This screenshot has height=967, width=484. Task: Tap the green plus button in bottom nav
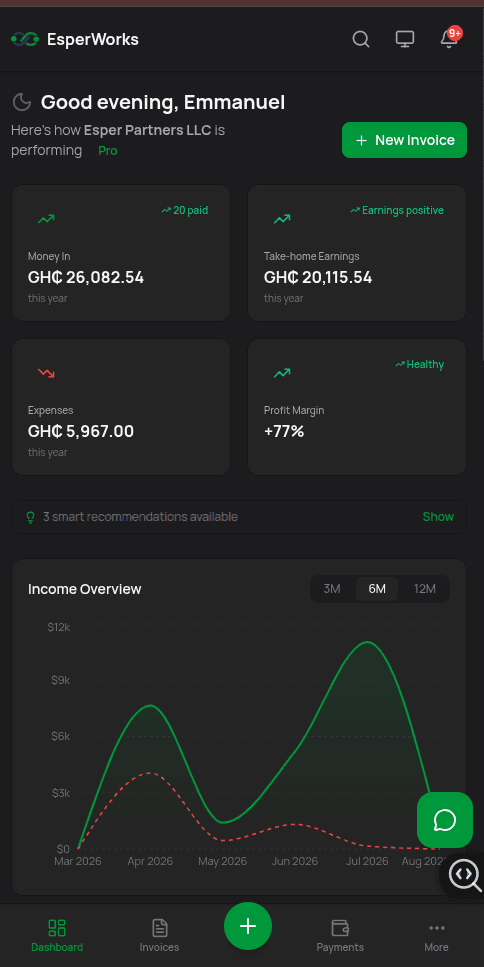click(x=248, y=926)
